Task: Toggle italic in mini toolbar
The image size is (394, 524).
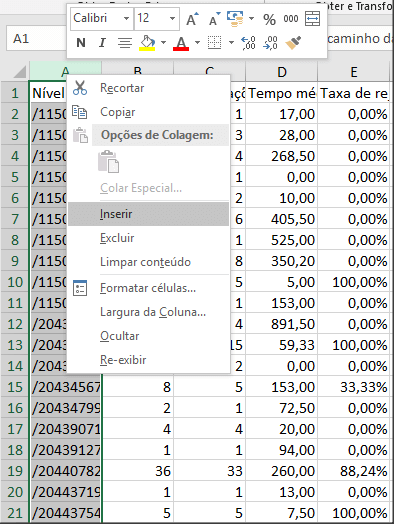Action: point(102,43)
